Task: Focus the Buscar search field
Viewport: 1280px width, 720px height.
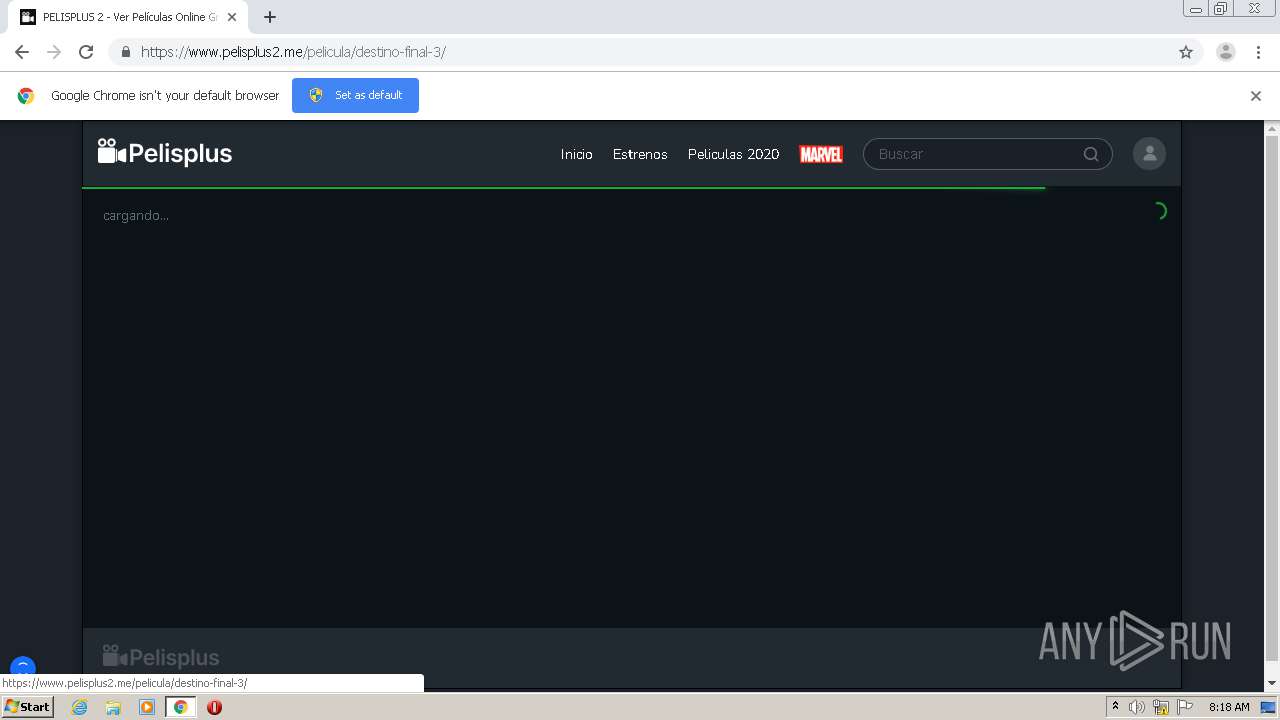Action: (987, 154)
